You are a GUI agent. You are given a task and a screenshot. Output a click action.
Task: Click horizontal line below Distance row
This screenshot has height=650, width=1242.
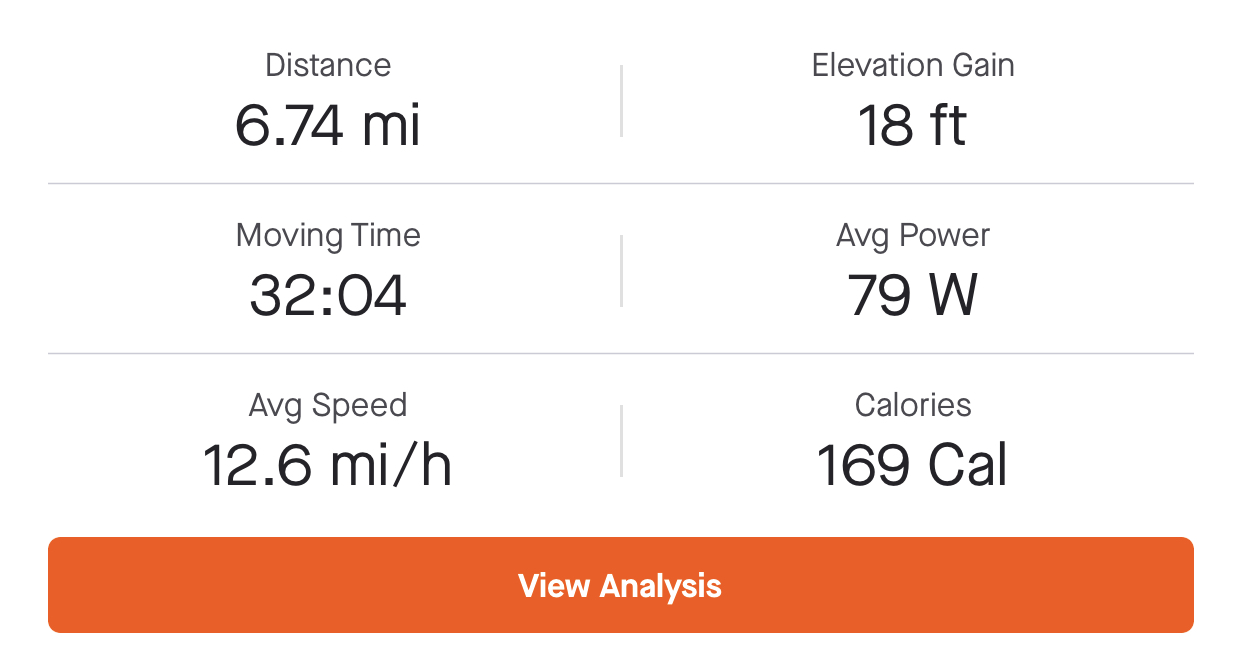621,184
